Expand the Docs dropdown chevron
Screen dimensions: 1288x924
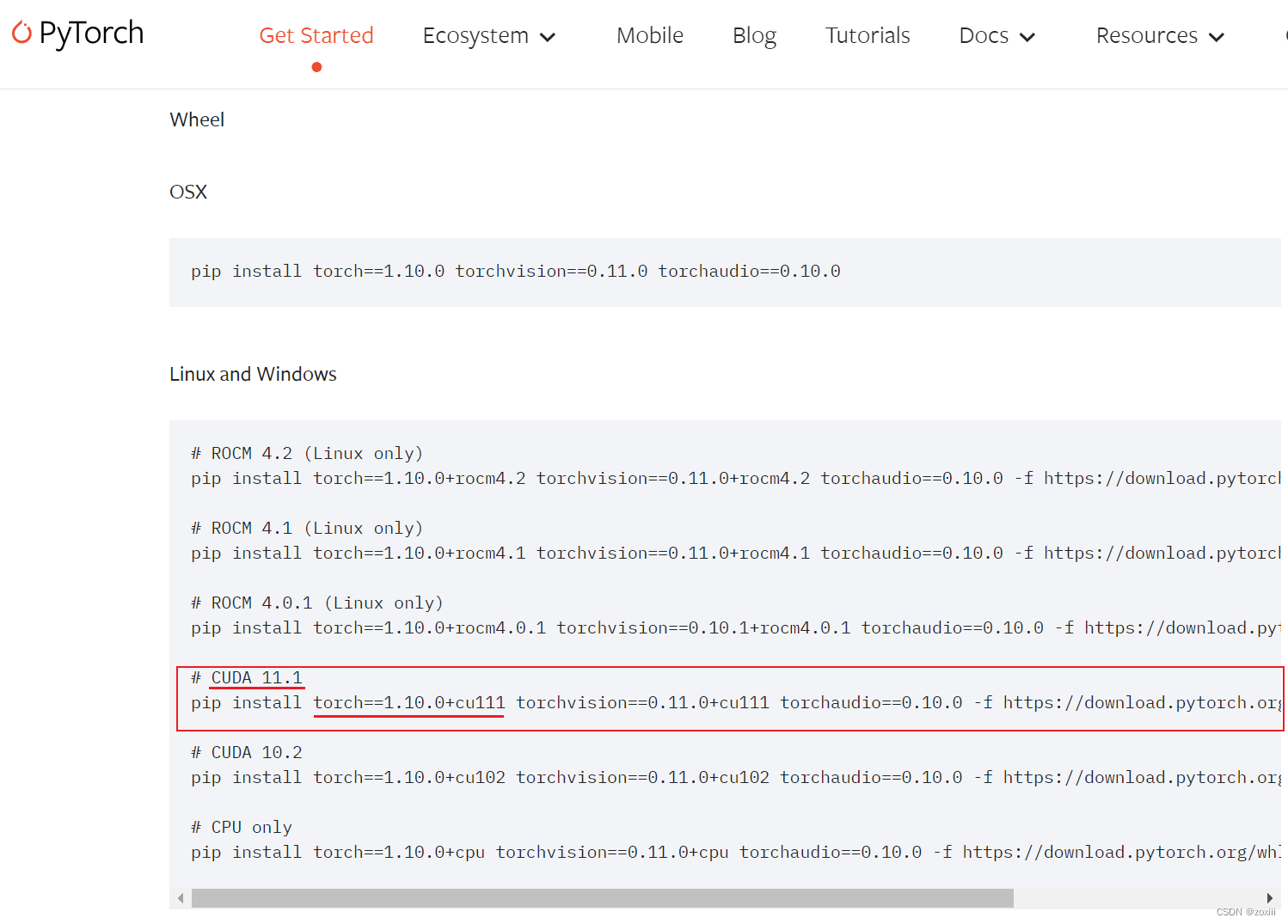1028,38
